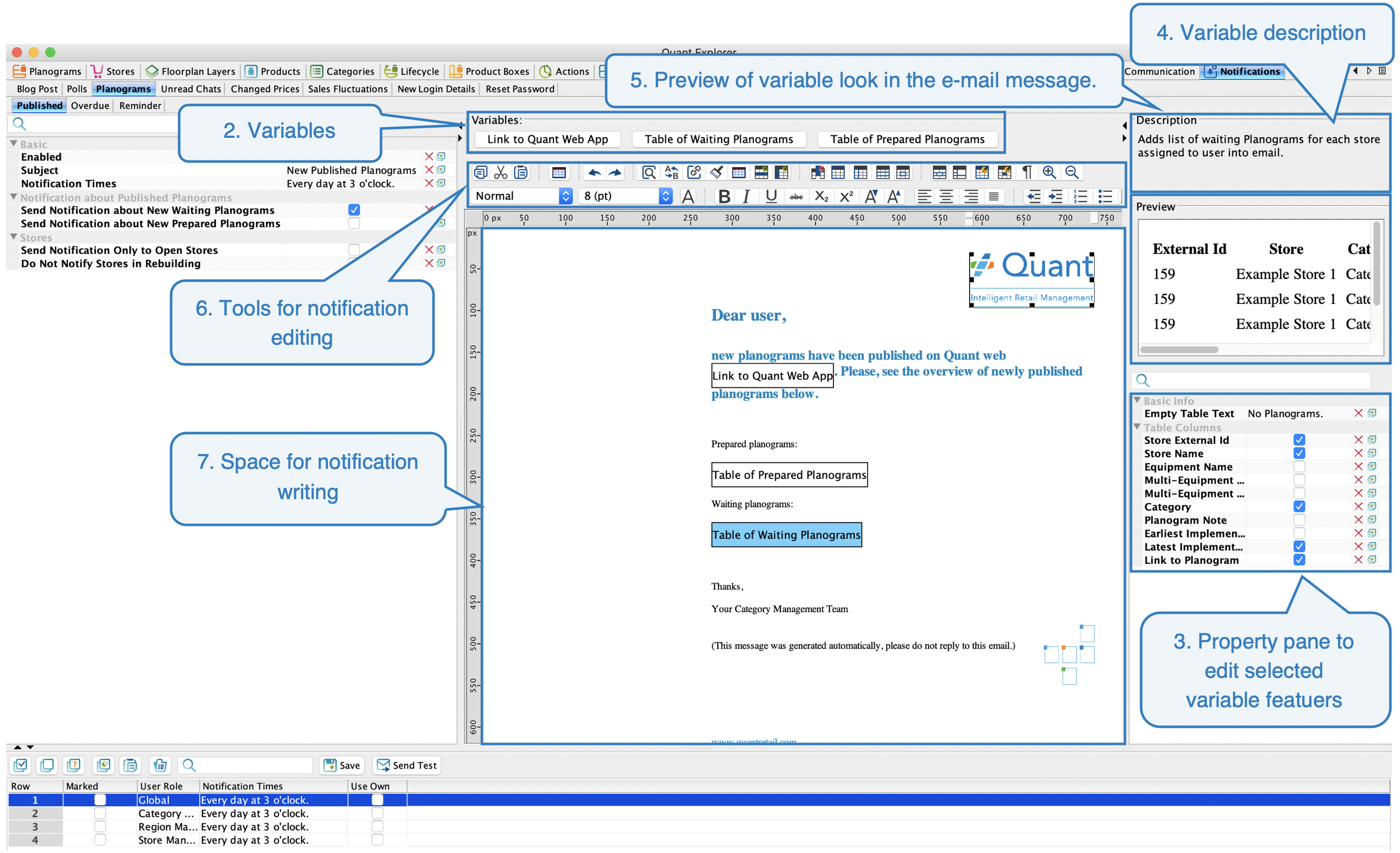Image resolution: width=1400 pixels, height=853 pixels.
Task: Select the Overdue sub-tab
Action: tap(90, 105)
